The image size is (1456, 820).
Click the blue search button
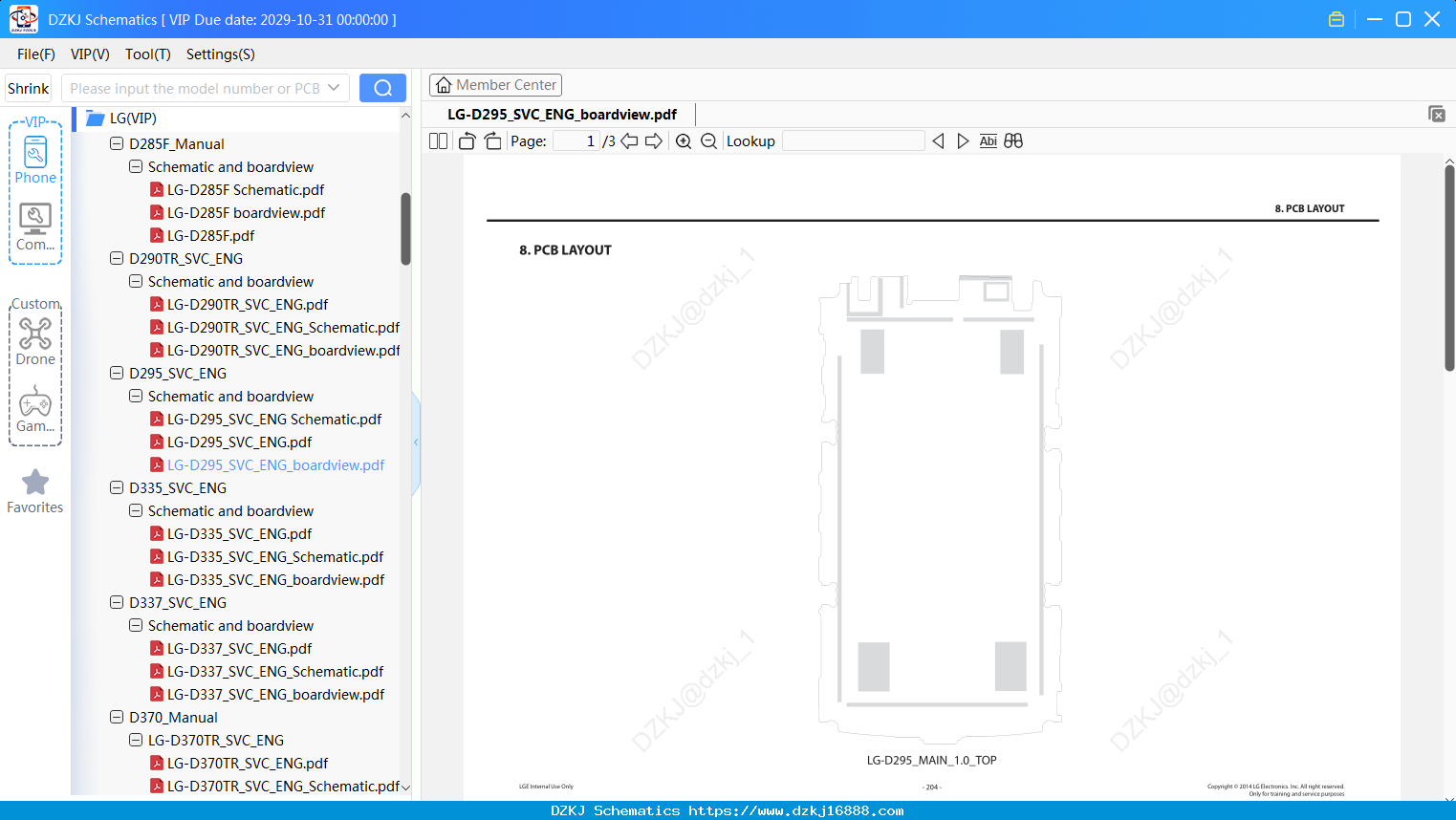click(382, 88)
